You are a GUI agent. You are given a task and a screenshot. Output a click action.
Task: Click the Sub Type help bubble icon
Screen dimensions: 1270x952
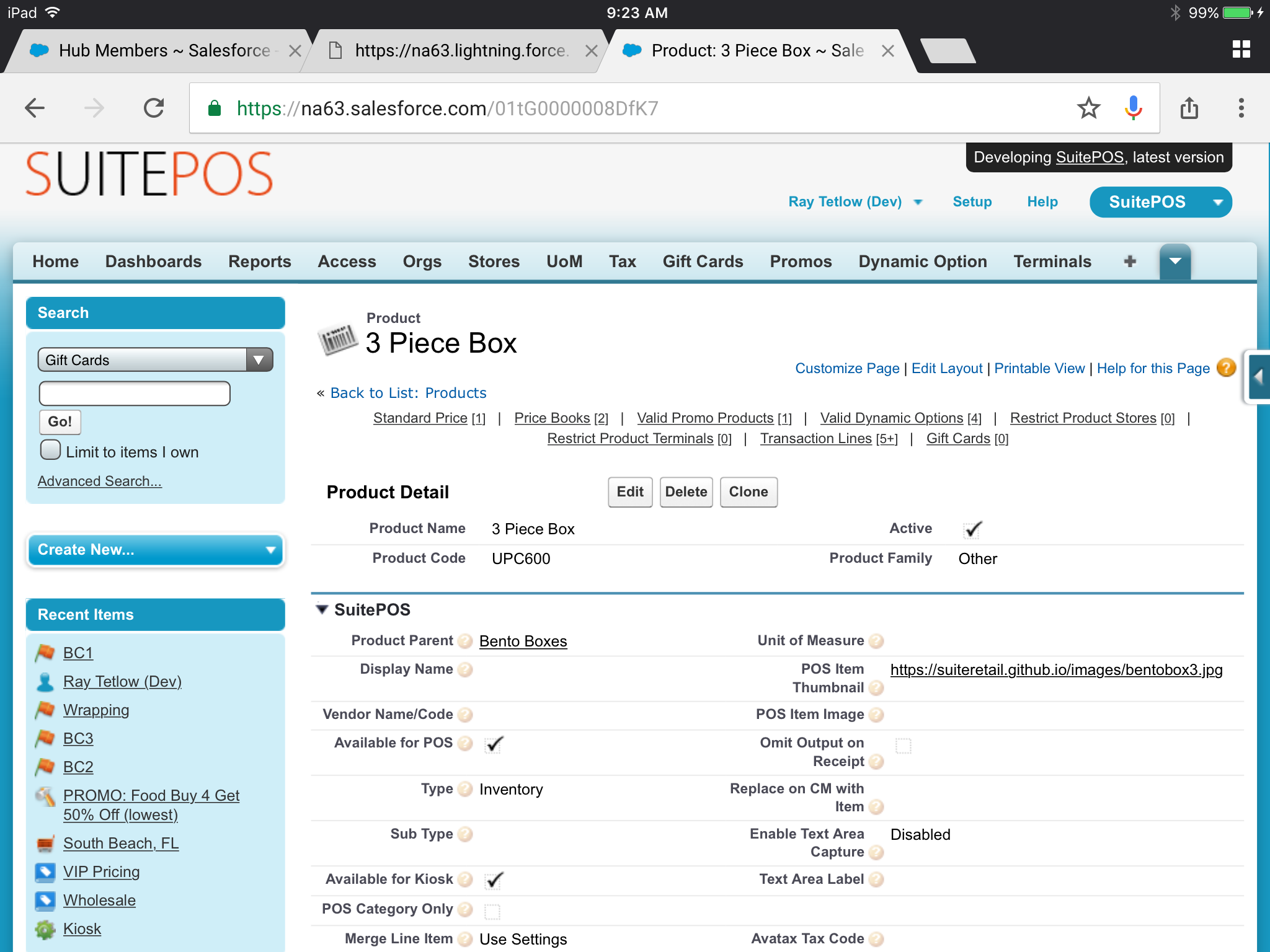click(x=465, y=835)
